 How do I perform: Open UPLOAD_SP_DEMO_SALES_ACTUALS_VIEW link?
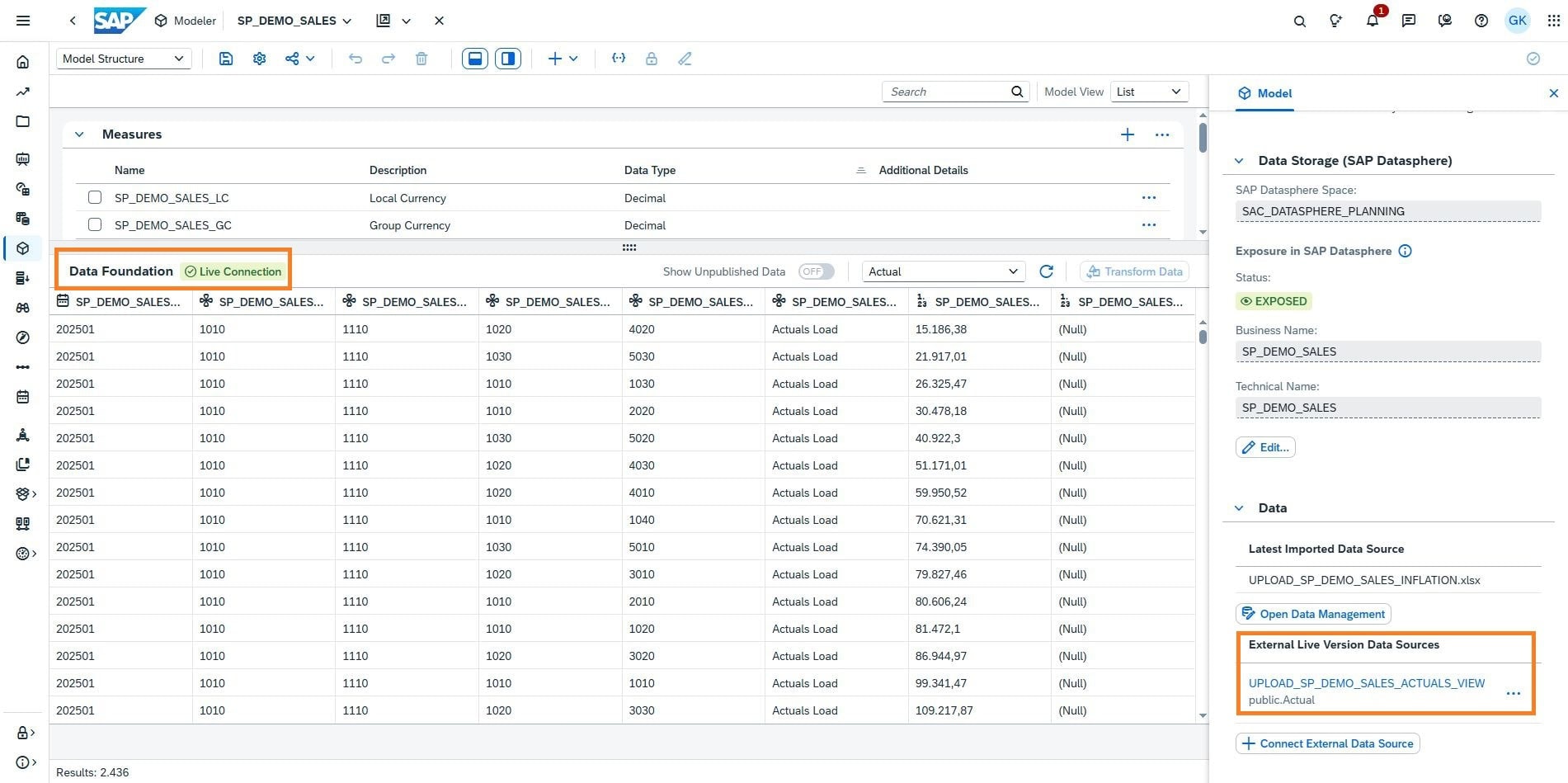tap(1366, 683)
